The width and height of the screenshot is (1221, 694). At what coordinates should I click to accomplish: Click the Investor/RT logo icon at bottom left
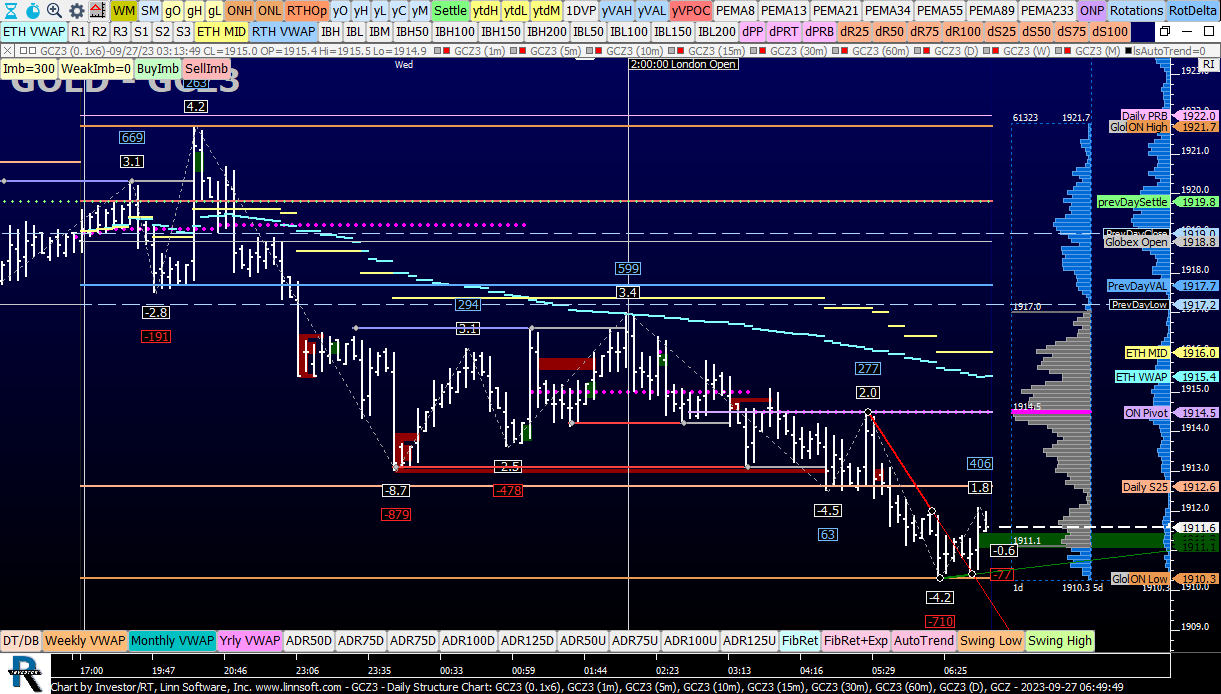(x=27, y=673)
